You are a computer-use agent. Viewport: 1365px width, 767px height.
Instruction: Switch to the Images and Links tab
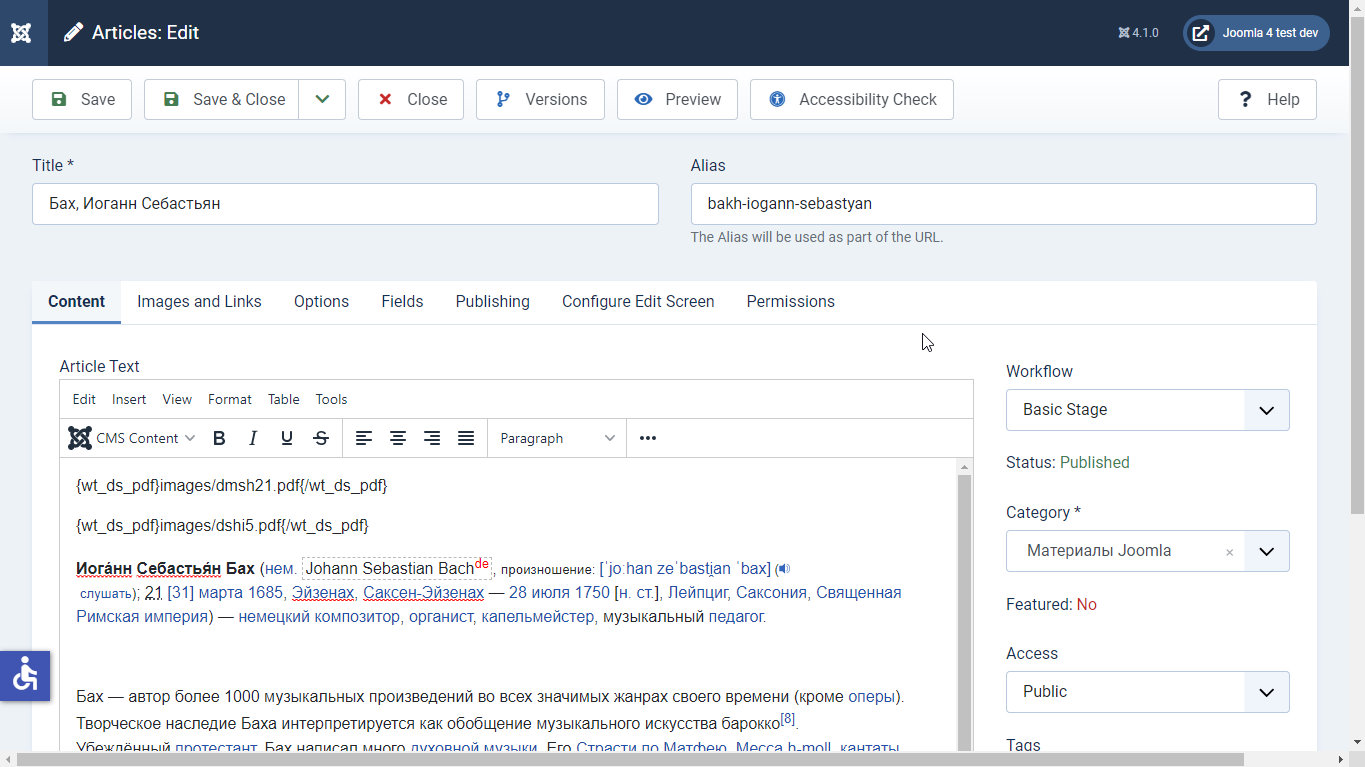click(199, 301)
